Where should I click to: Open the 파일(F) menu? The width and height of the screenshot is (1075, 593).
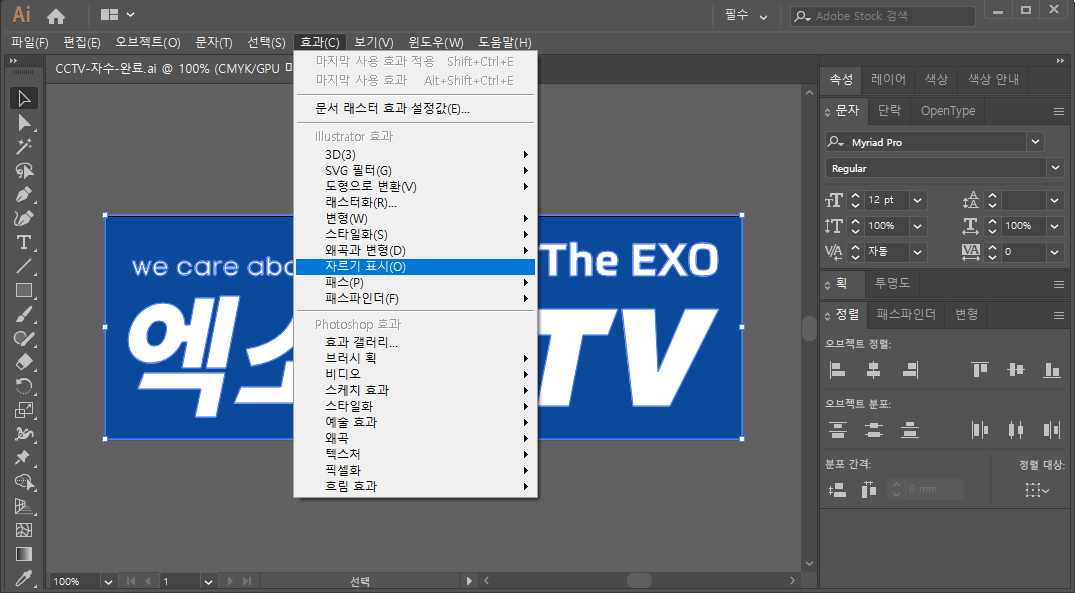click(29, 43)
